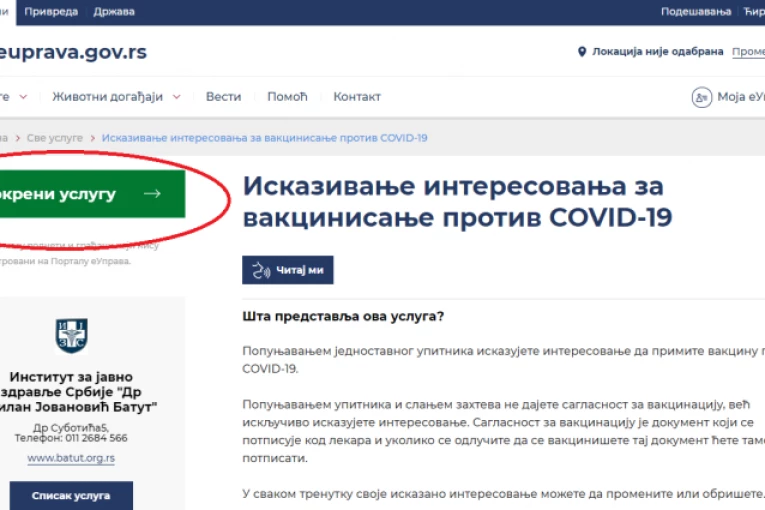
Task: Expand the Услуге menu chevron
Action: coord(23,97)
